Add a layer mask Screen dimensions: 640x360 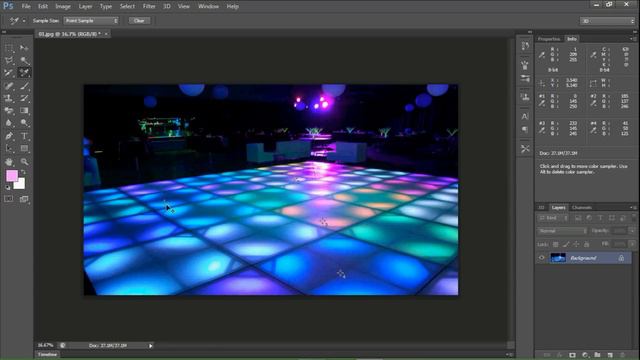coord(572,355)
